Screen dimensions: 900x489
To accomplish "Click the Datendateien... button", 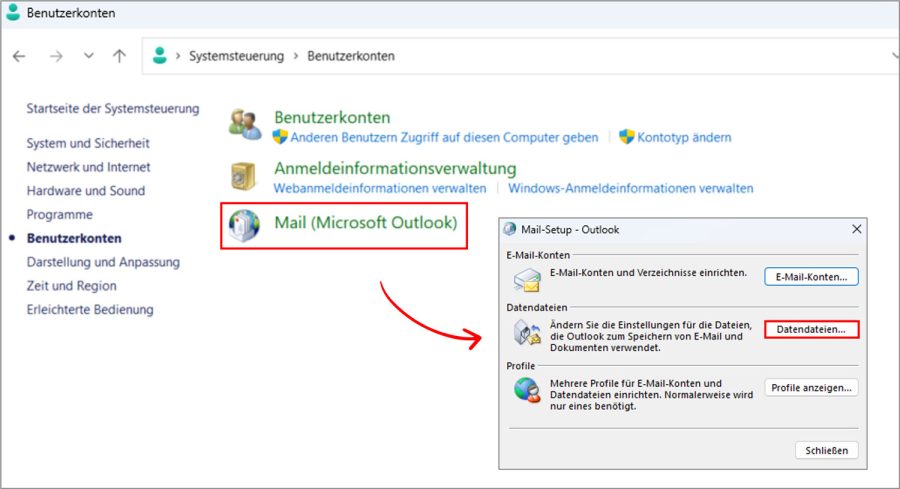I will point(812,329).
